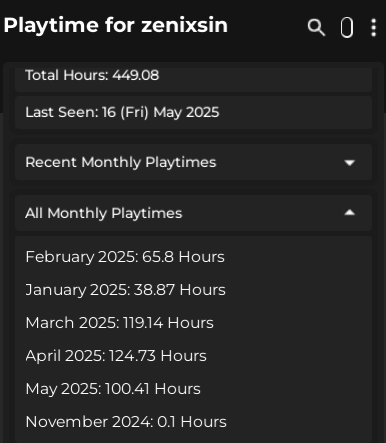Click the 100.41 hours value for May

click(127, 389)
